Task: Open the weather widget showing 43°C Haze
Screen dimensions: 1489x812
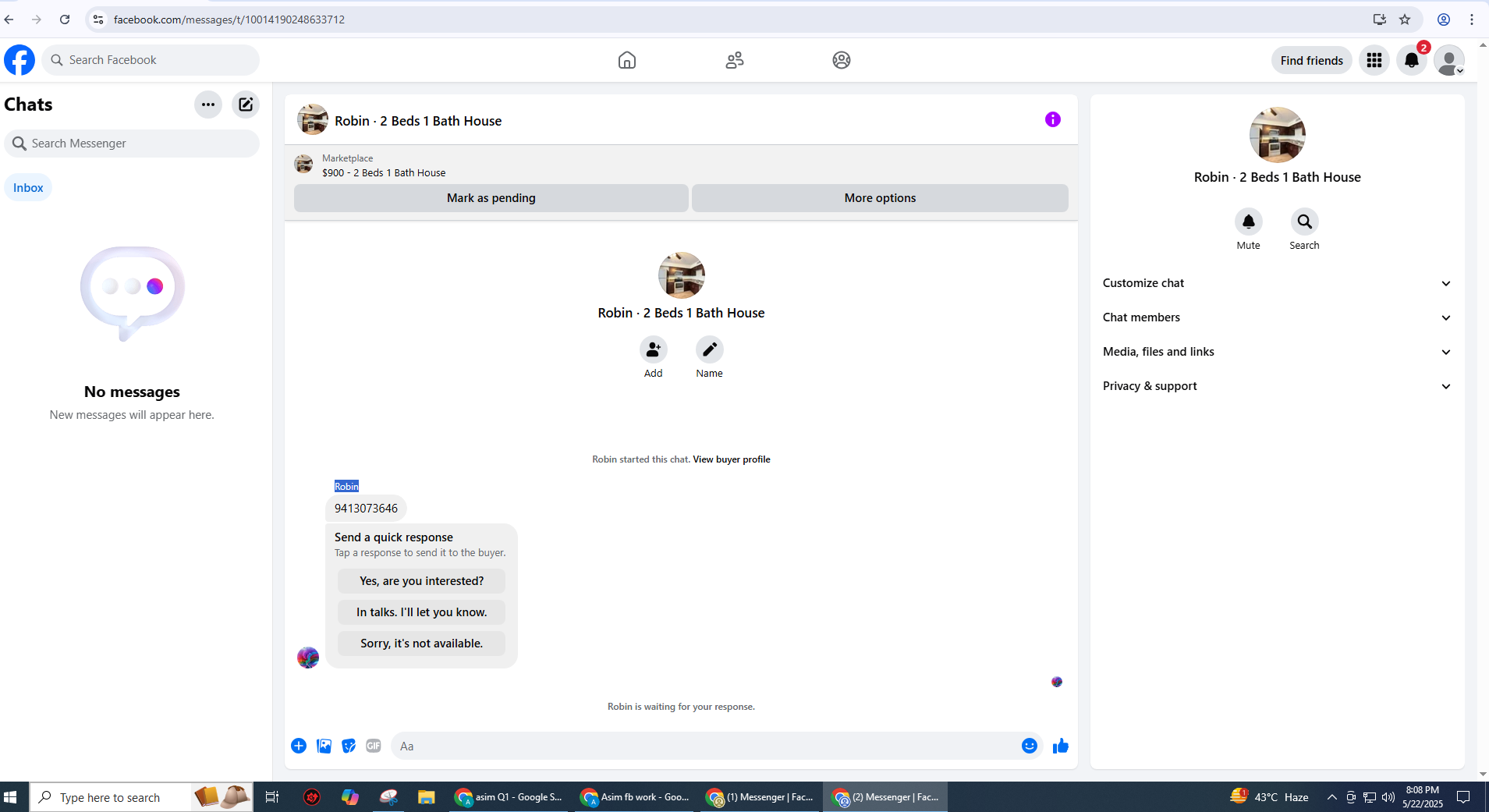Action: [x=1270, y=797]
